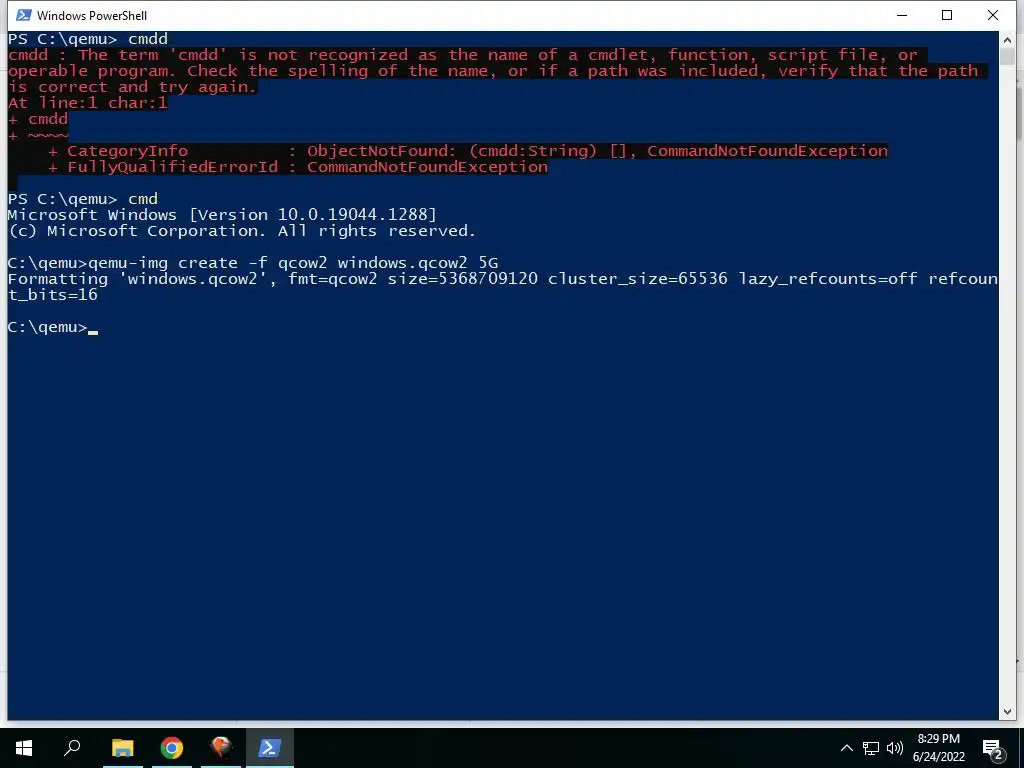Click the 'PS C:\qemu> cmd' prompt line
This screenshot has width=1024, height=768.
[83, 199]
